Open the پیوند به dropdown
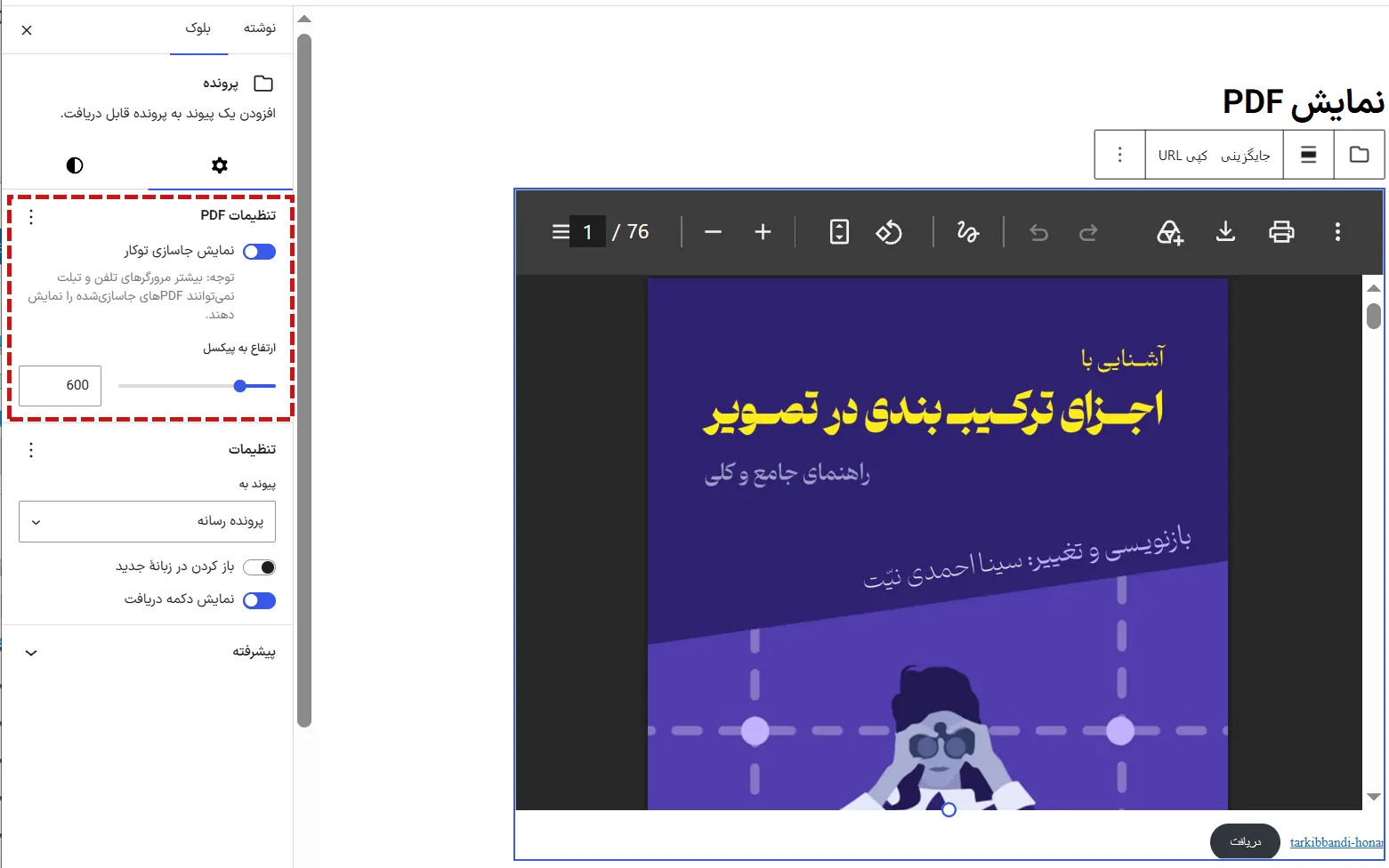The width and height of the screenshot is (1389, 868). [147, 521]
